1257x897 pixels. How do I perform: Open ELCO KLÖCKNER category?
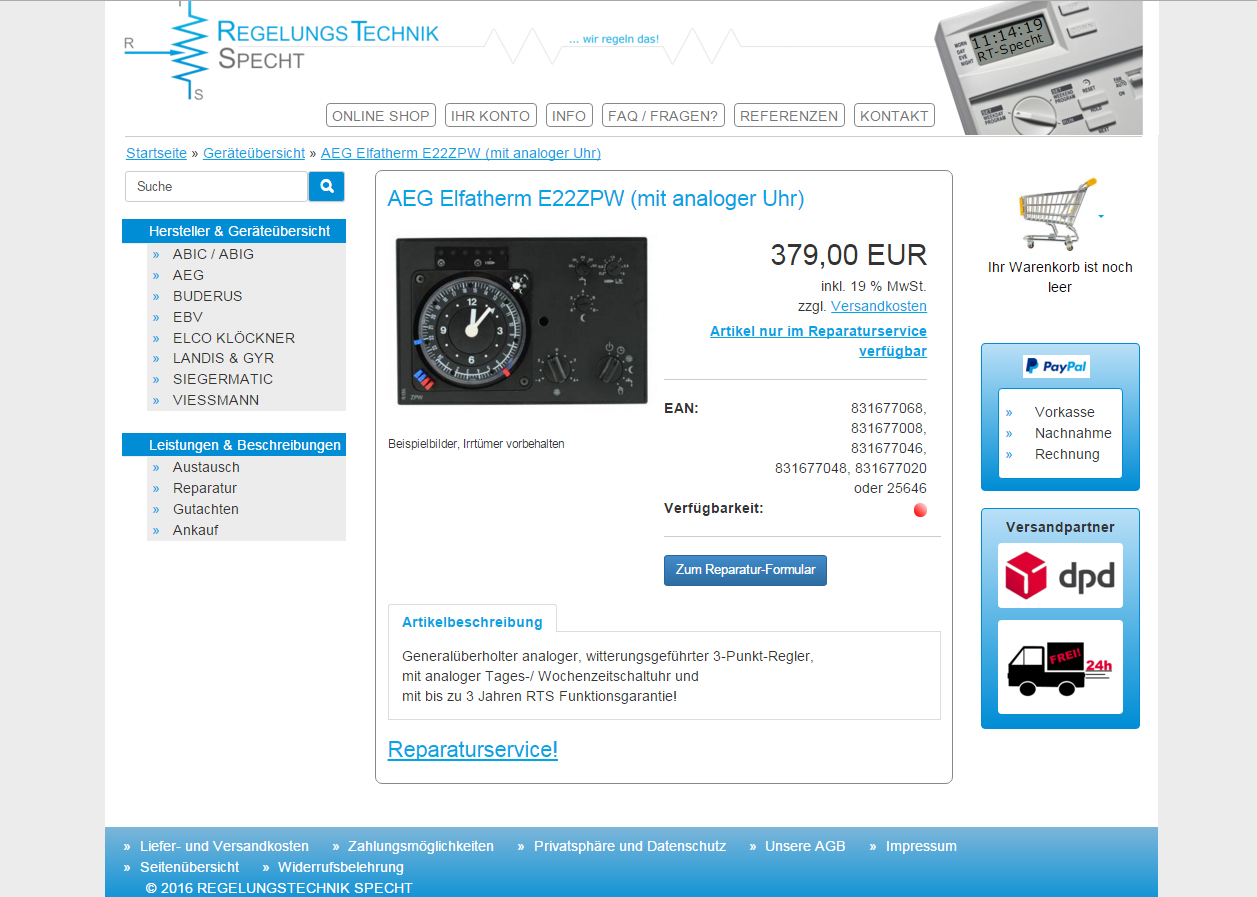point(234,338)
